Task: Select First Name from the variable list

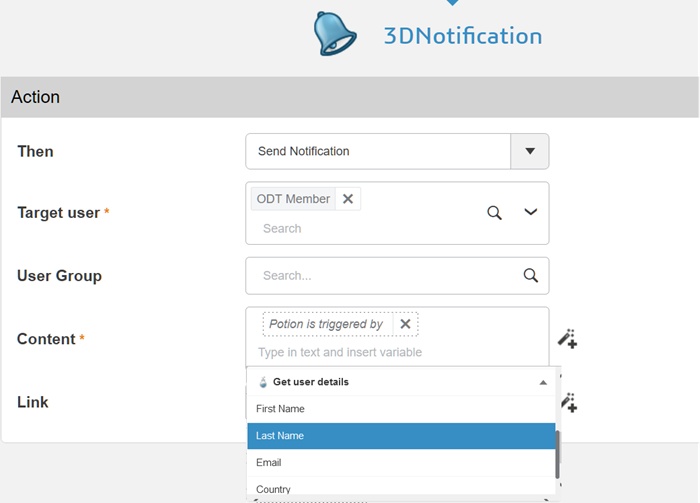Action: tap(281, 409)
